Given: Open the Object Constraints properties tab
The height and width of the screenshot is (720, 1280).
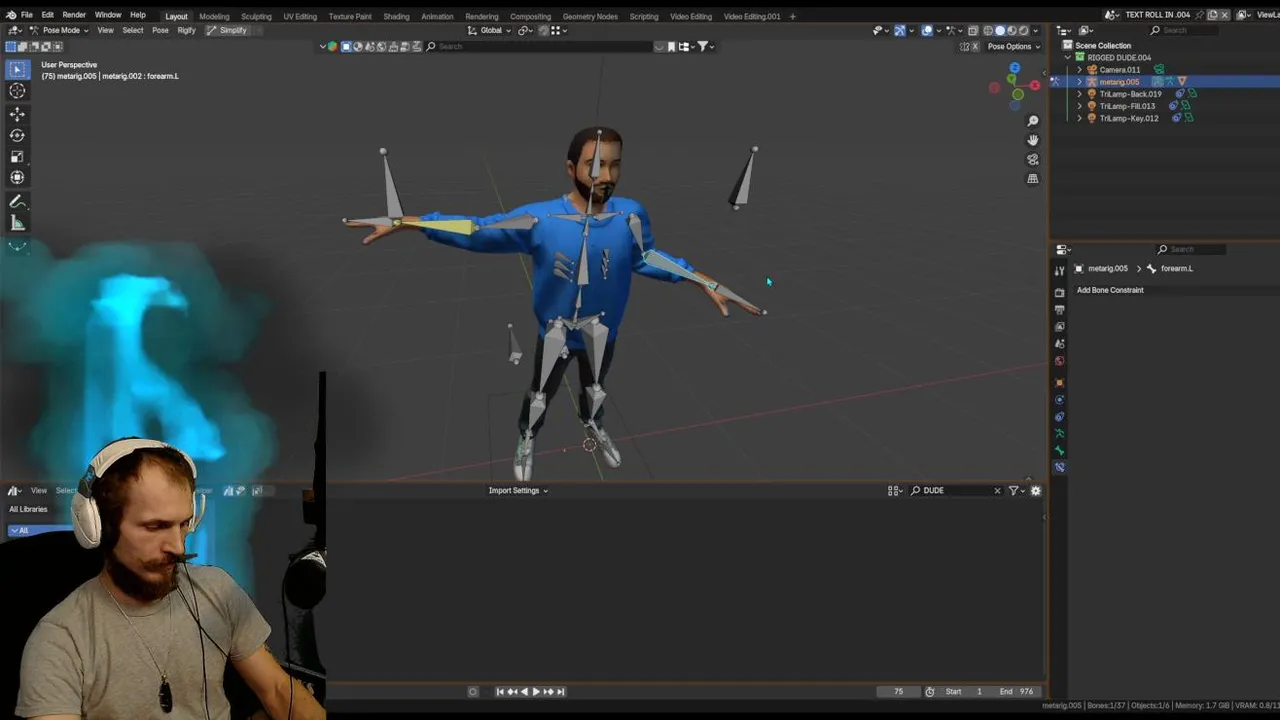Looking at the screenshot, I should [1059, 417].
